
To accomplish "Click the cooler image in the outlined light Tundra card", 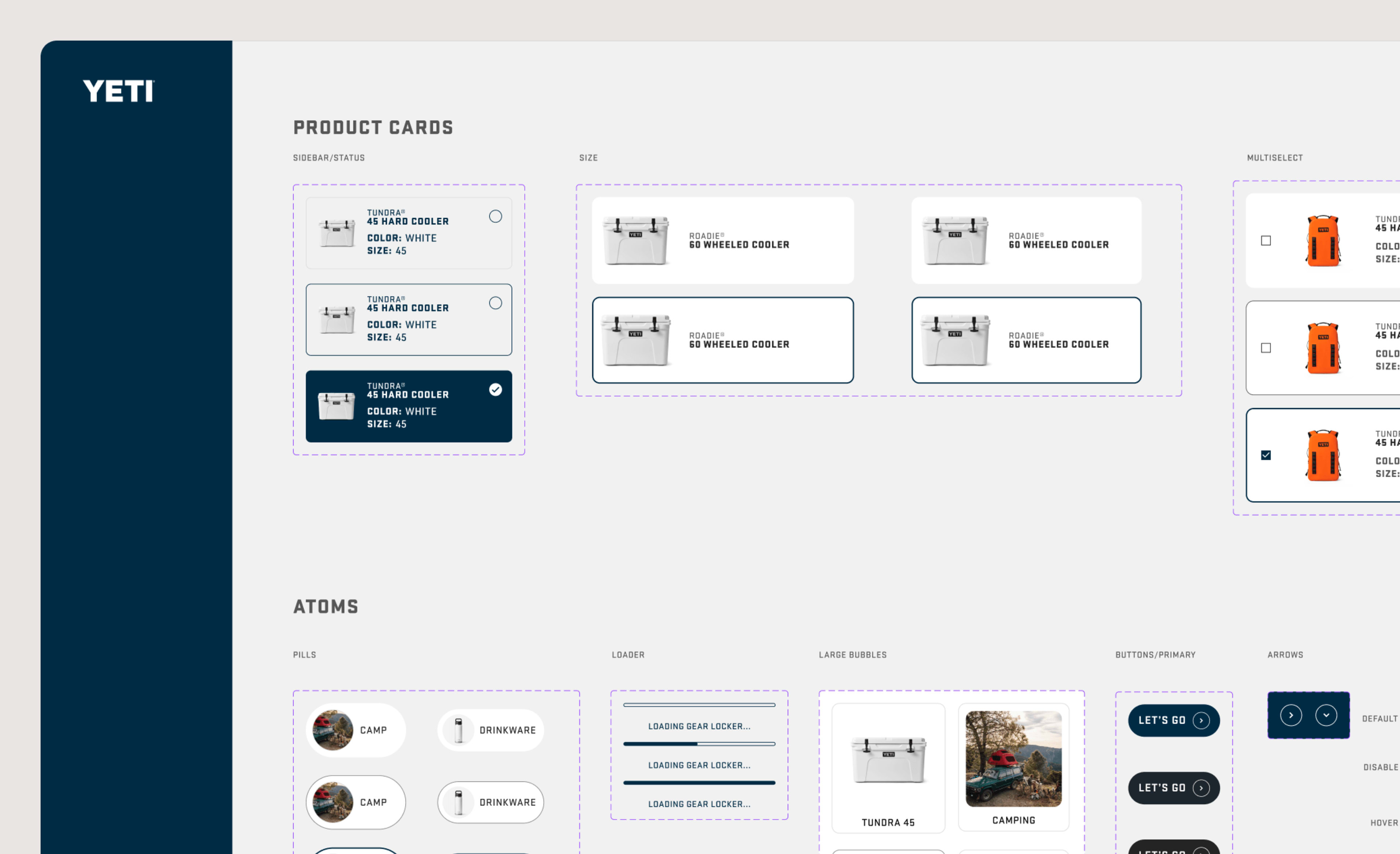I will 337,320.
